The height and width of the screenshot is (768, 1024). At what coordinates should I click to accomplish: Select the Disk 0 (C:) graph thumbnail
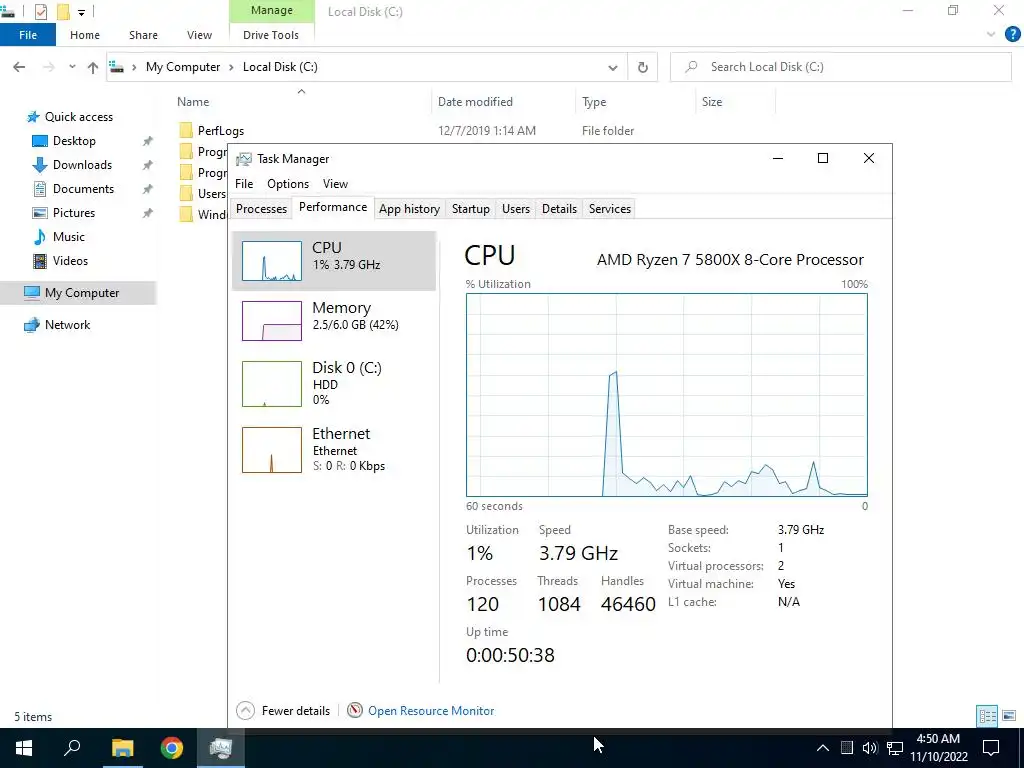272,384
